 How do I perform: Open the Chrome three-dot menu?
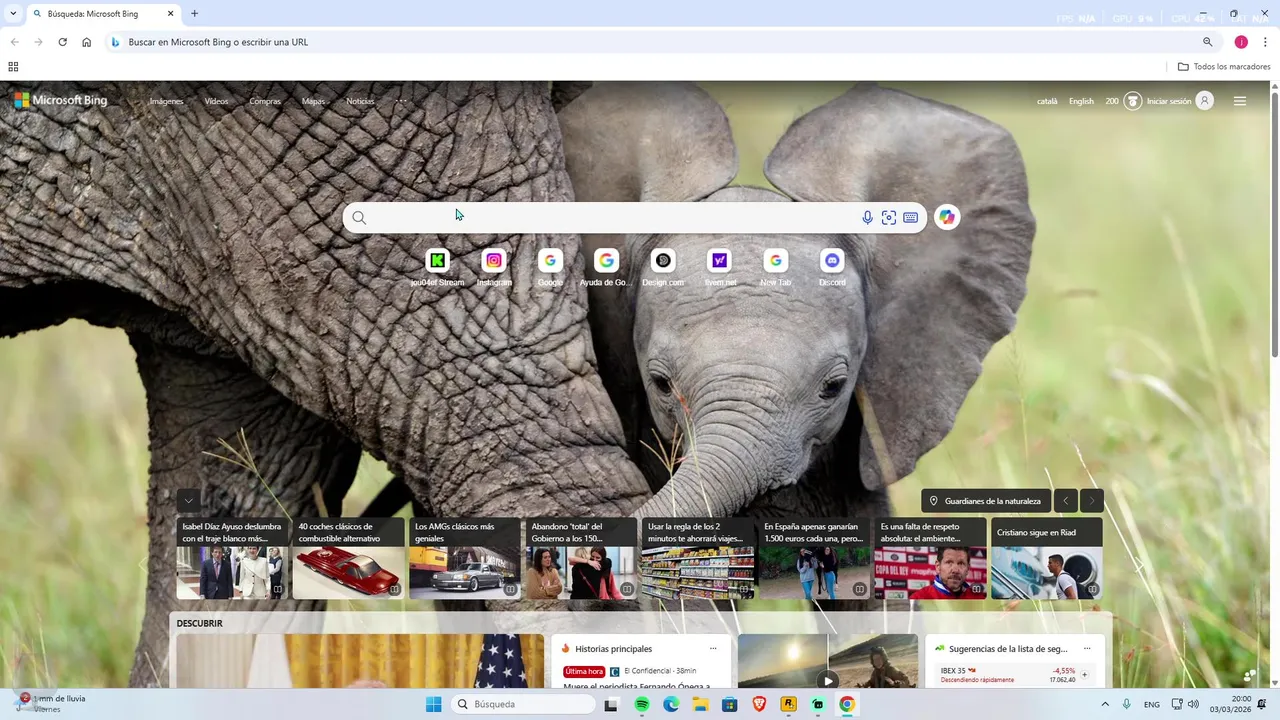point(1265,42)
